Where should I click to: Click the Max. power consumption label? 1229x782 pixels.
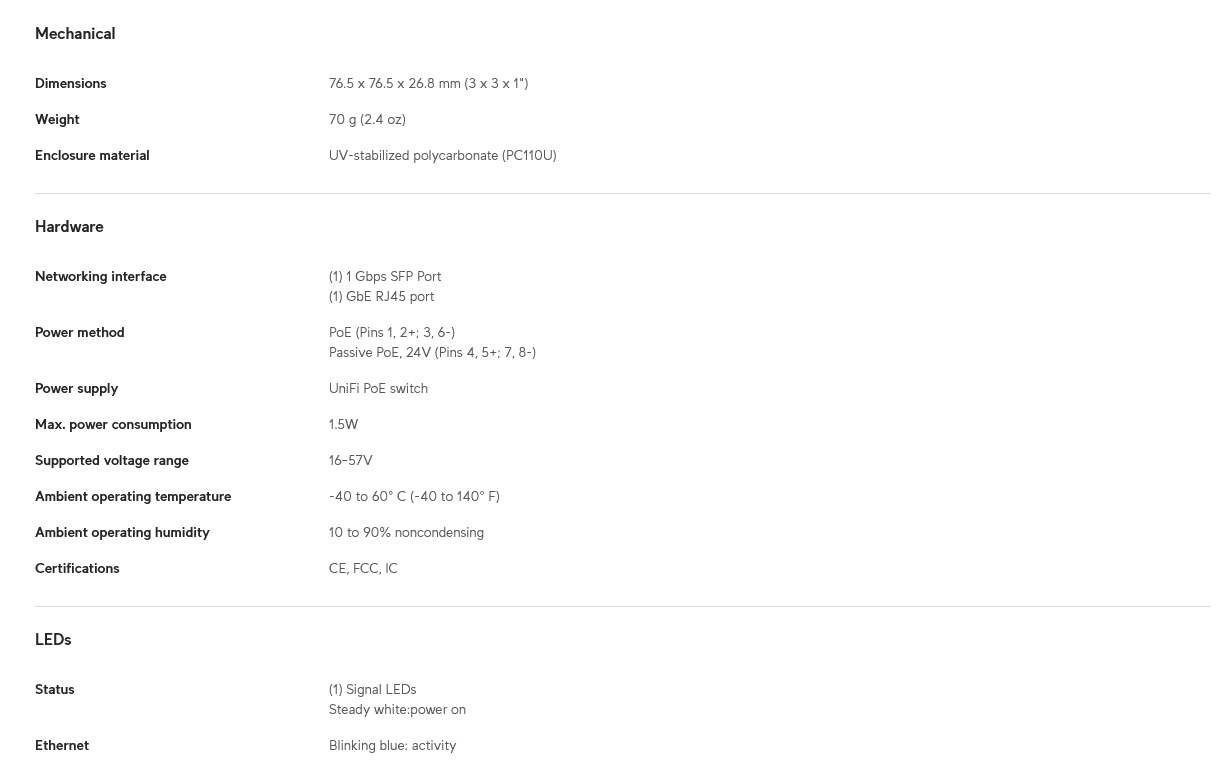tap(113, 425)
